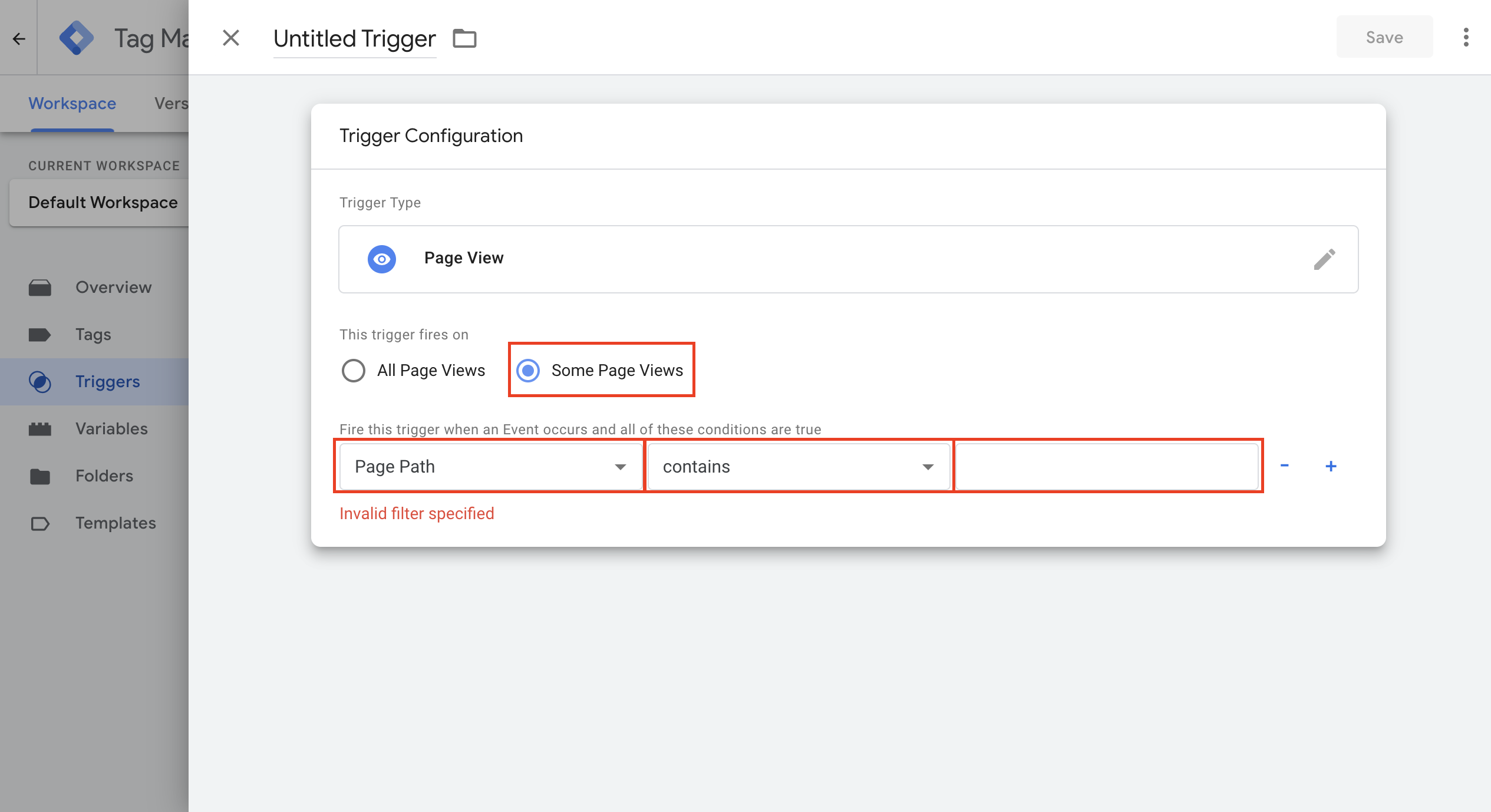1491x812 pixels.
Task: Select the Page View trigger type box
Action: pos(848,259)
